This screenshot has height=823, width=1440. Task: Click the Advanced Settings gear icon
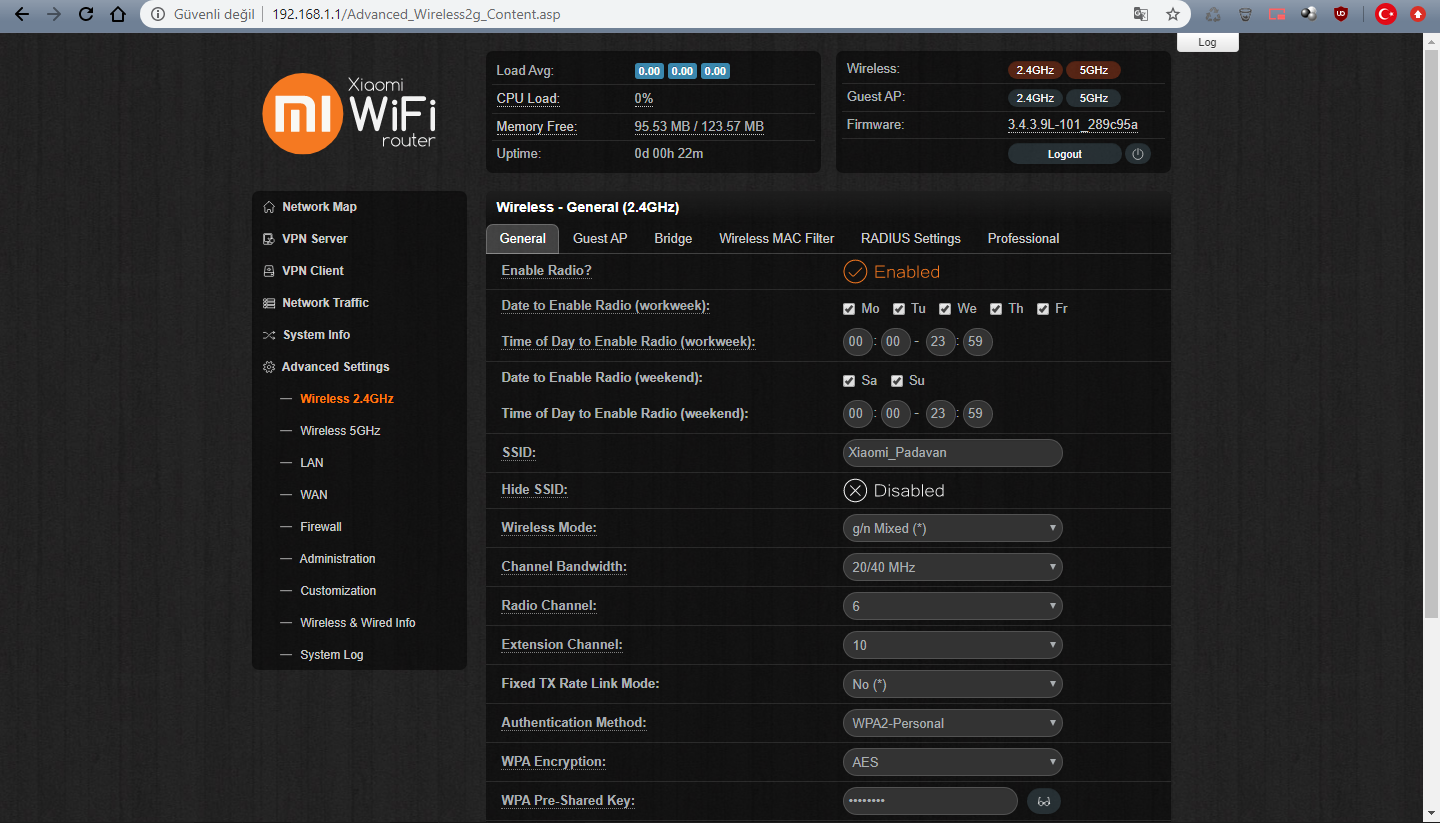coord(269,367)
